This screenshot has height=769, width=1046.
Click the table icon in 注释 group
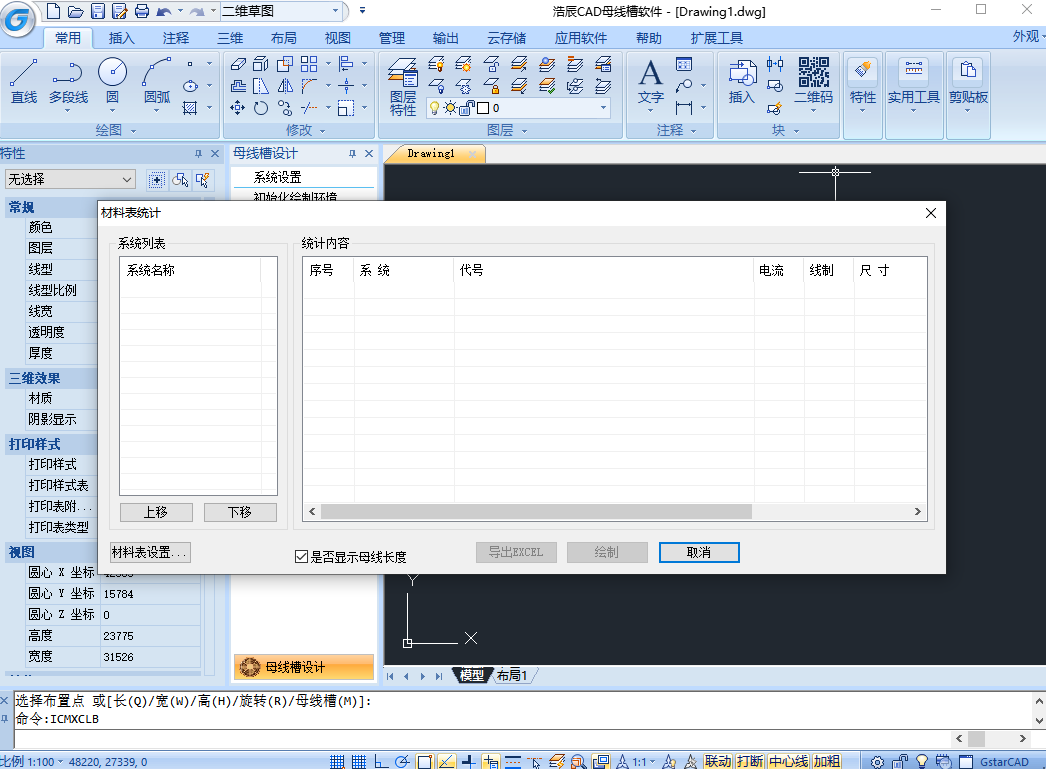pos(684,64)
